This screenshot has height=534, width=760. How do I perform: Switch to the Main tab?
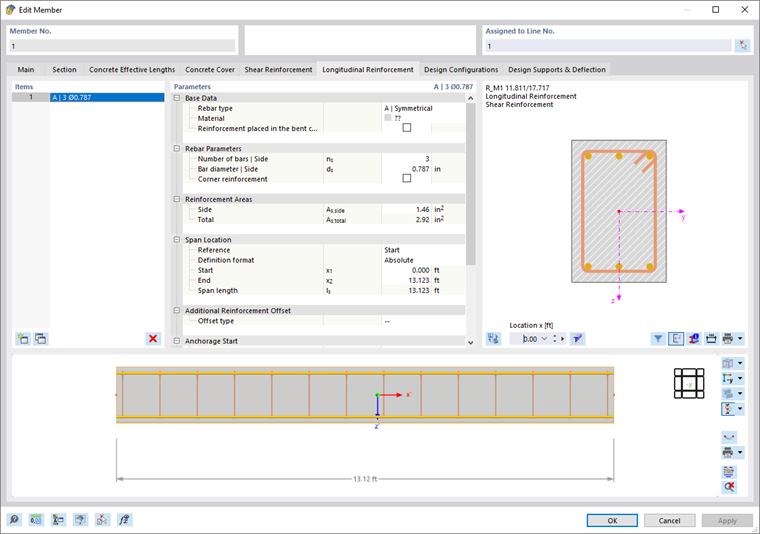(x=26, y=69)
